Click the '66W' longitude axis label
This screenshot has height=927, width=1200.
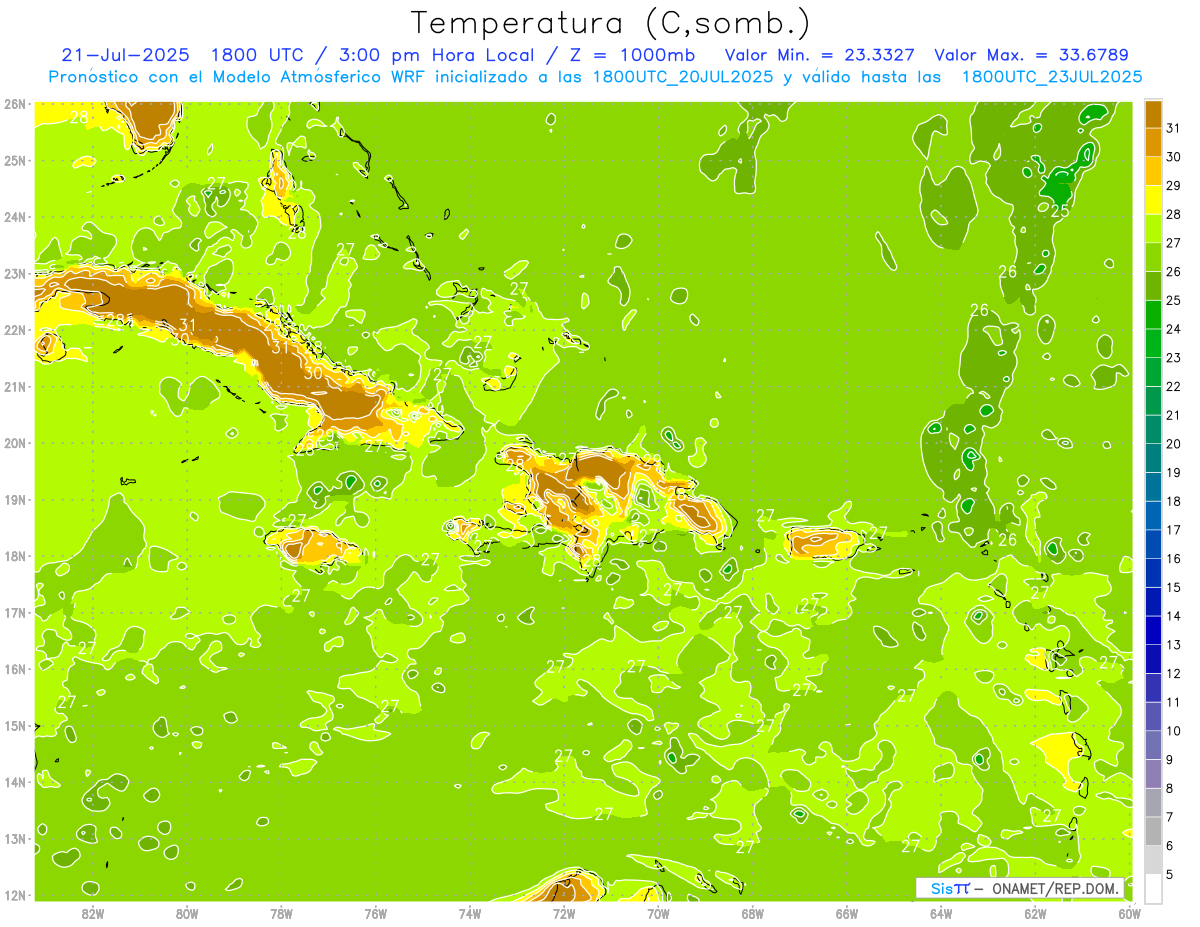pos(847,913)
